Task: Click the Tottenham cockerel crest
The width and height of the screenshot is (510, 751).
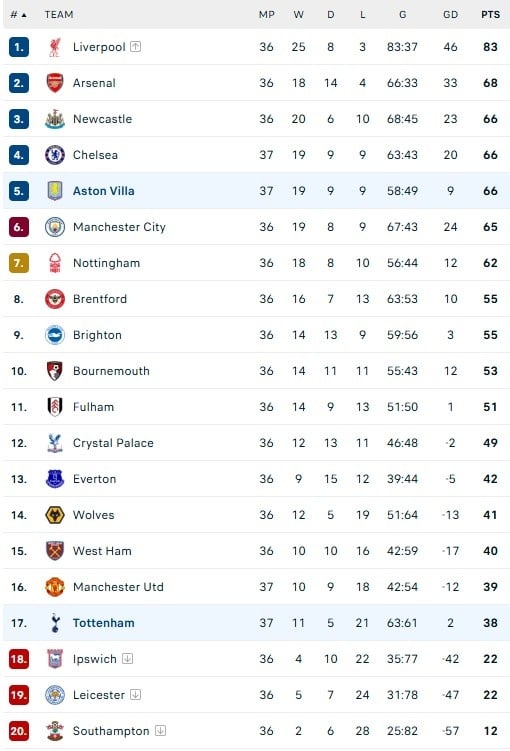Action: click(55, 623)
